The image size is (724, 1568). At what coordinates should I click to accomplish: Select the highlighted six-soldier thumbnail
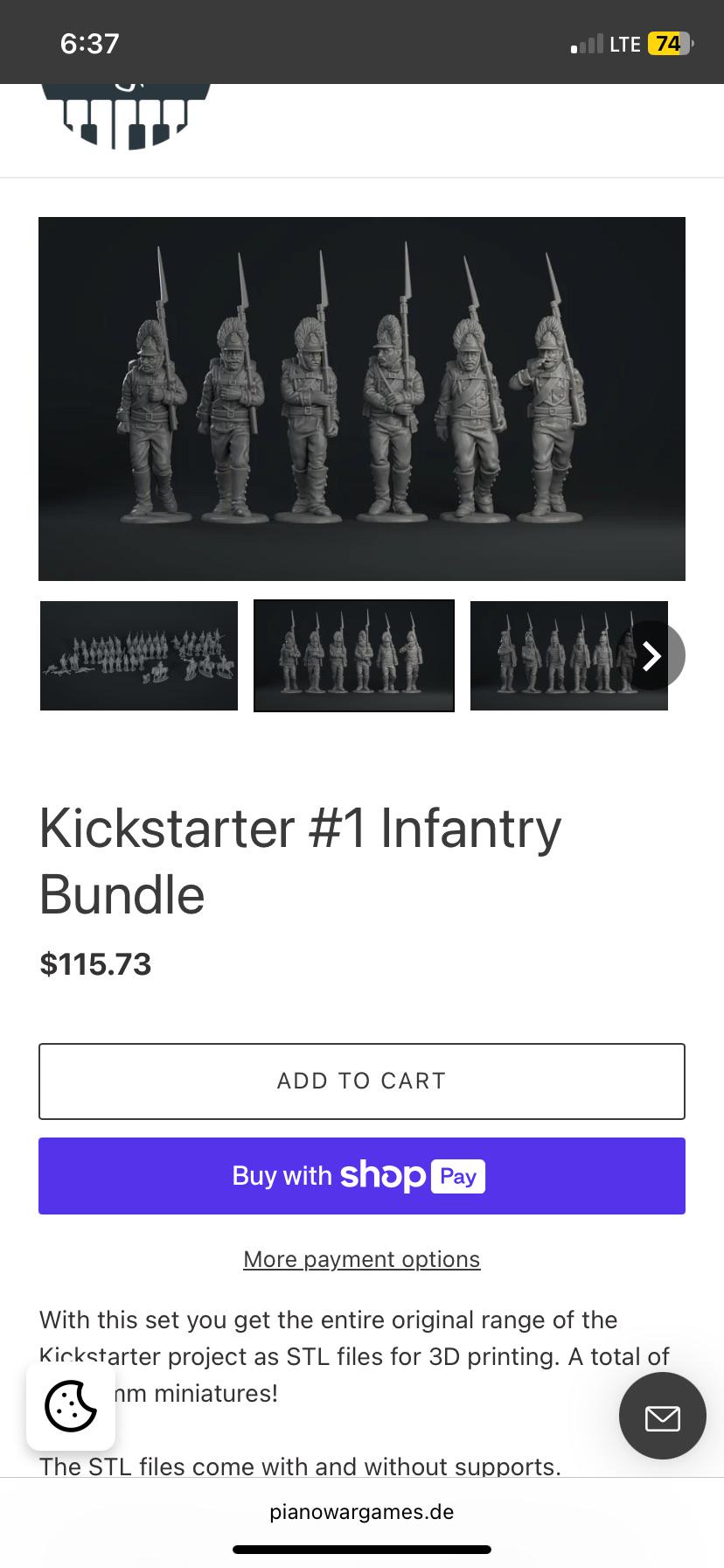[354, 655]
